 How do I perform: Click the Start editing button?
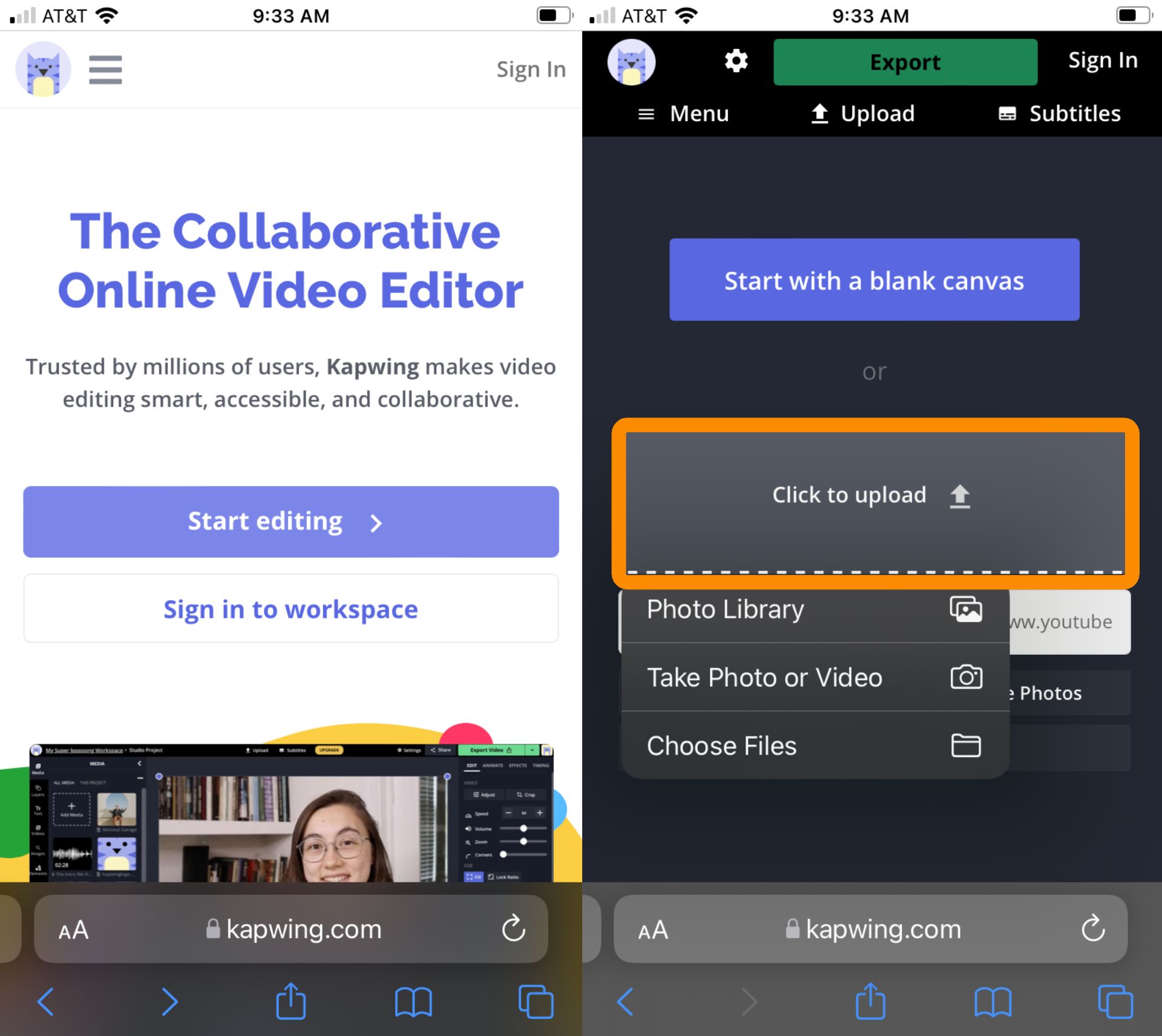click(290, 521)
